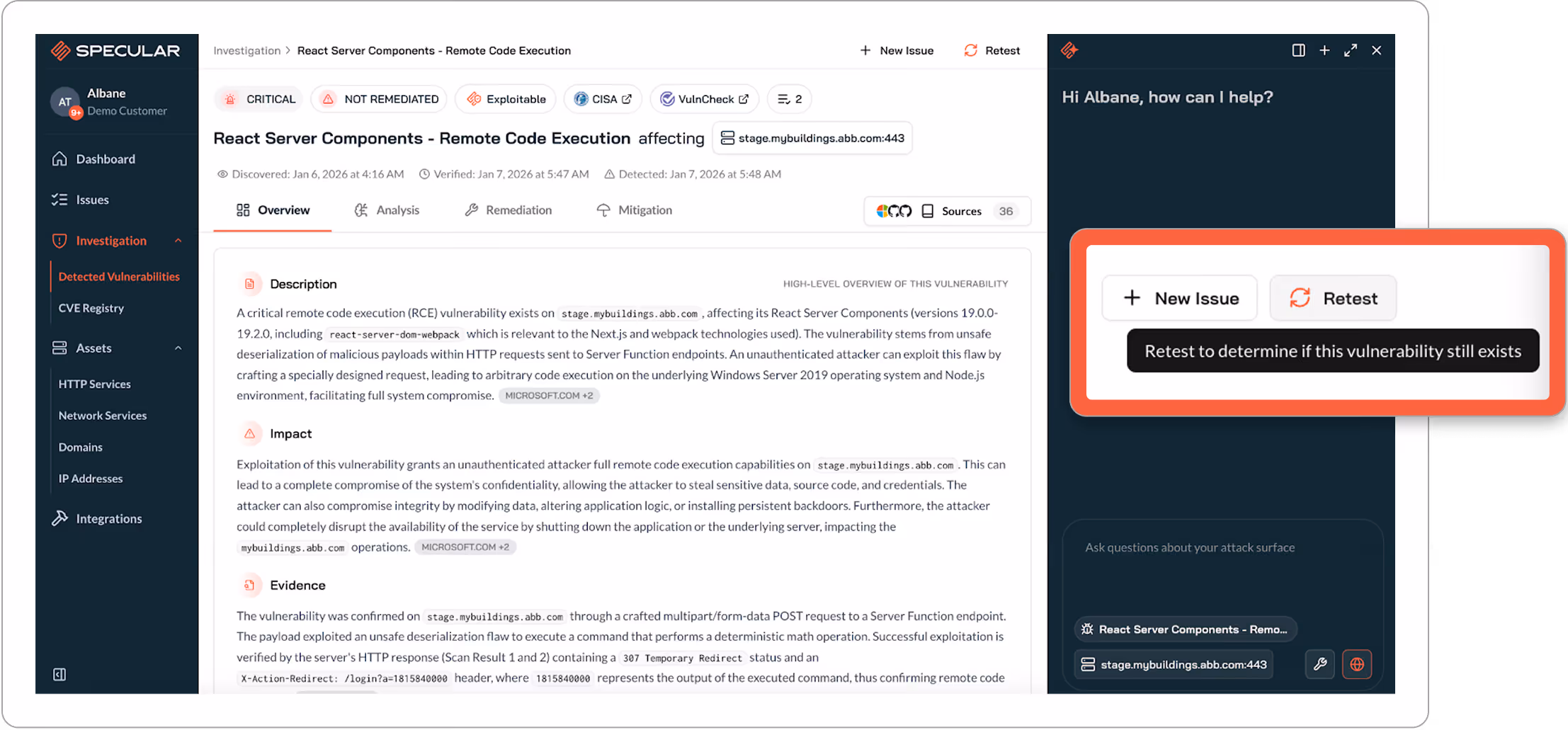1568x730 pixels.
Task: Open Domains under Assets
Action: pyautogui.click(x=80, y=447)
